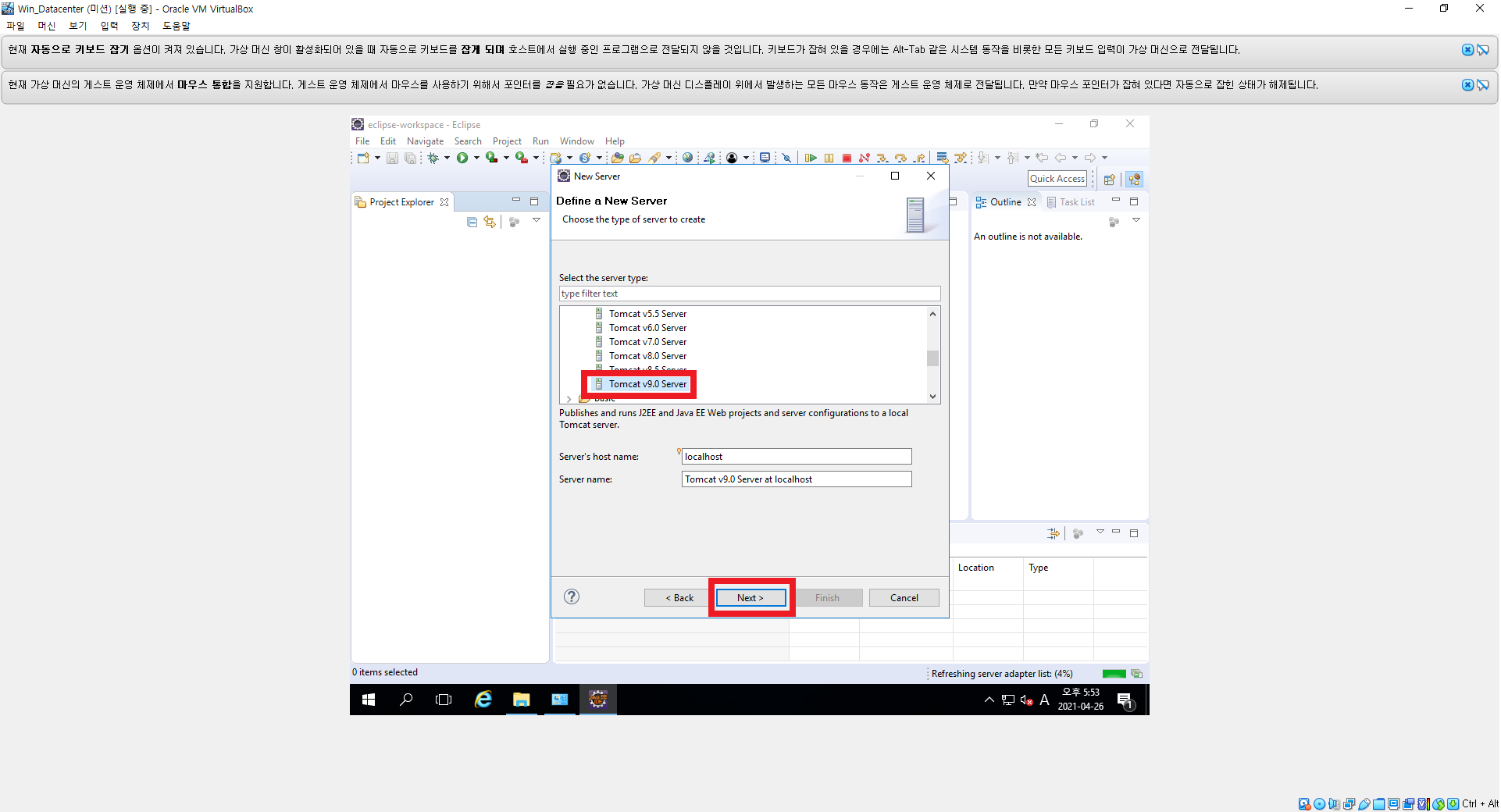The image size is (1501, 812).
Task: Click the server list scrollbar down arrow
Action: [x=932, y=397]
